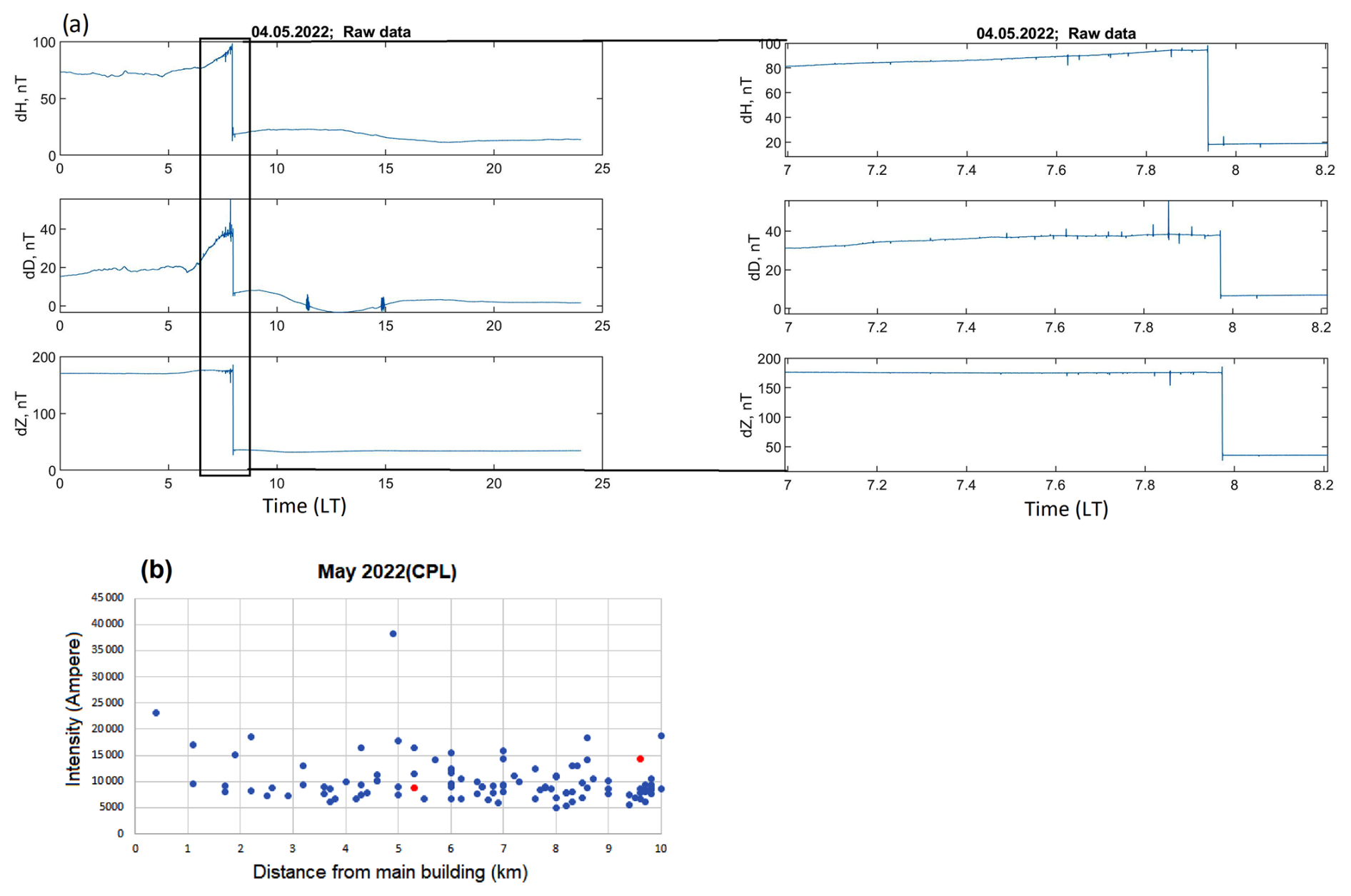The height and width of the screenshot is (896, 1351).
Task: Click the "30 000" intensity tick label
Action: (107, 676)
